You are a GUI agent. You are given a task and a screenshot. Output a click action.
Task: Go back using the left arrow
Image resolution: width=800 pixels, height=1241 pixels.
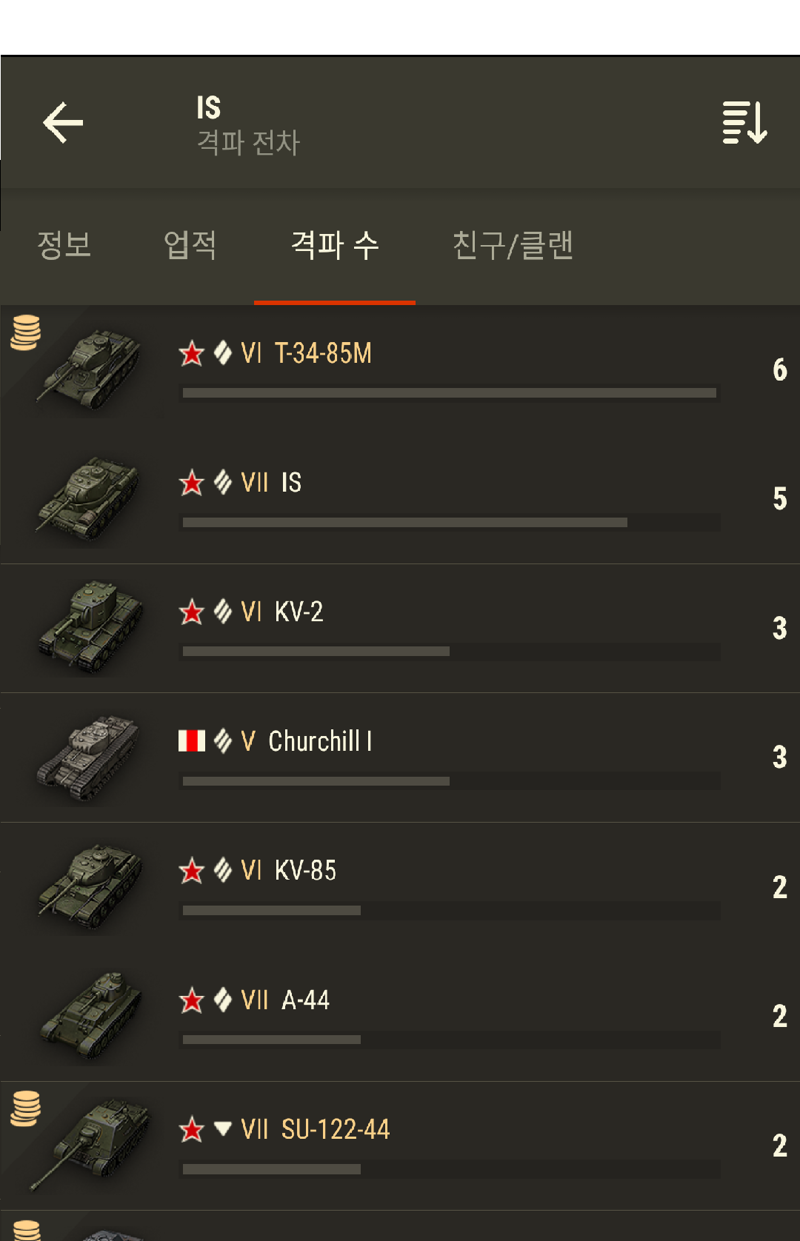coord(63,123)
